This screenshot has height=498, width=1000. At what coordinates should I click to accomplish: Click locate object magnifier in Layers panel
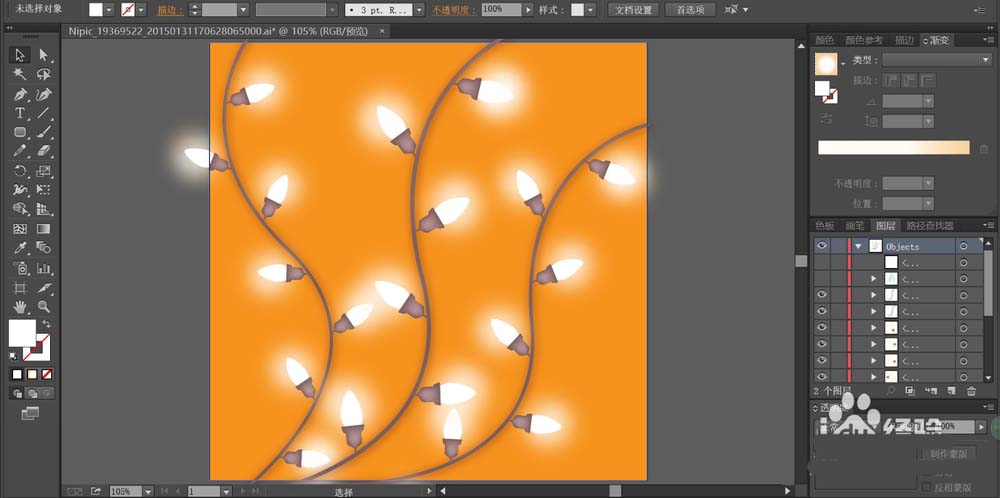click(891, 391)
